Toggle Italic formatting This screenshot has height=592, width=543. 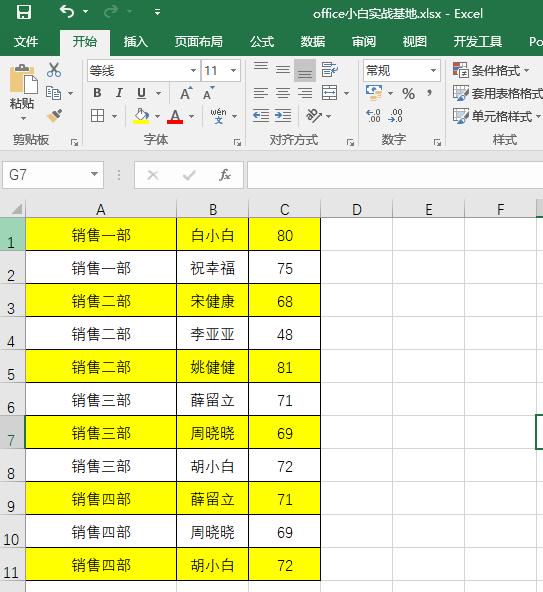[x=119, y=93]
